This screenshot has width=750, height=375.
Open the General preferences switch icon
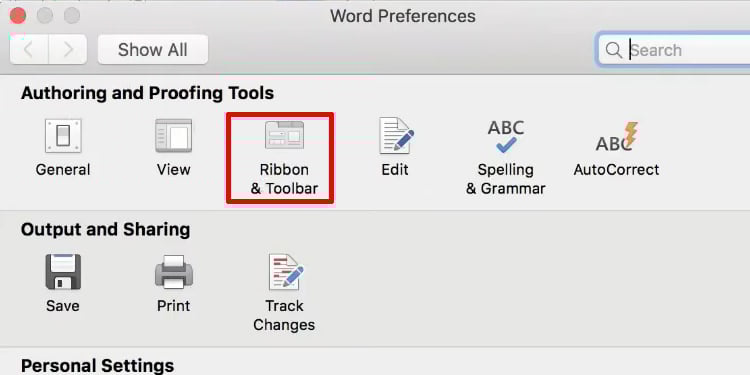pyautogui.click(x=63, y=136)
